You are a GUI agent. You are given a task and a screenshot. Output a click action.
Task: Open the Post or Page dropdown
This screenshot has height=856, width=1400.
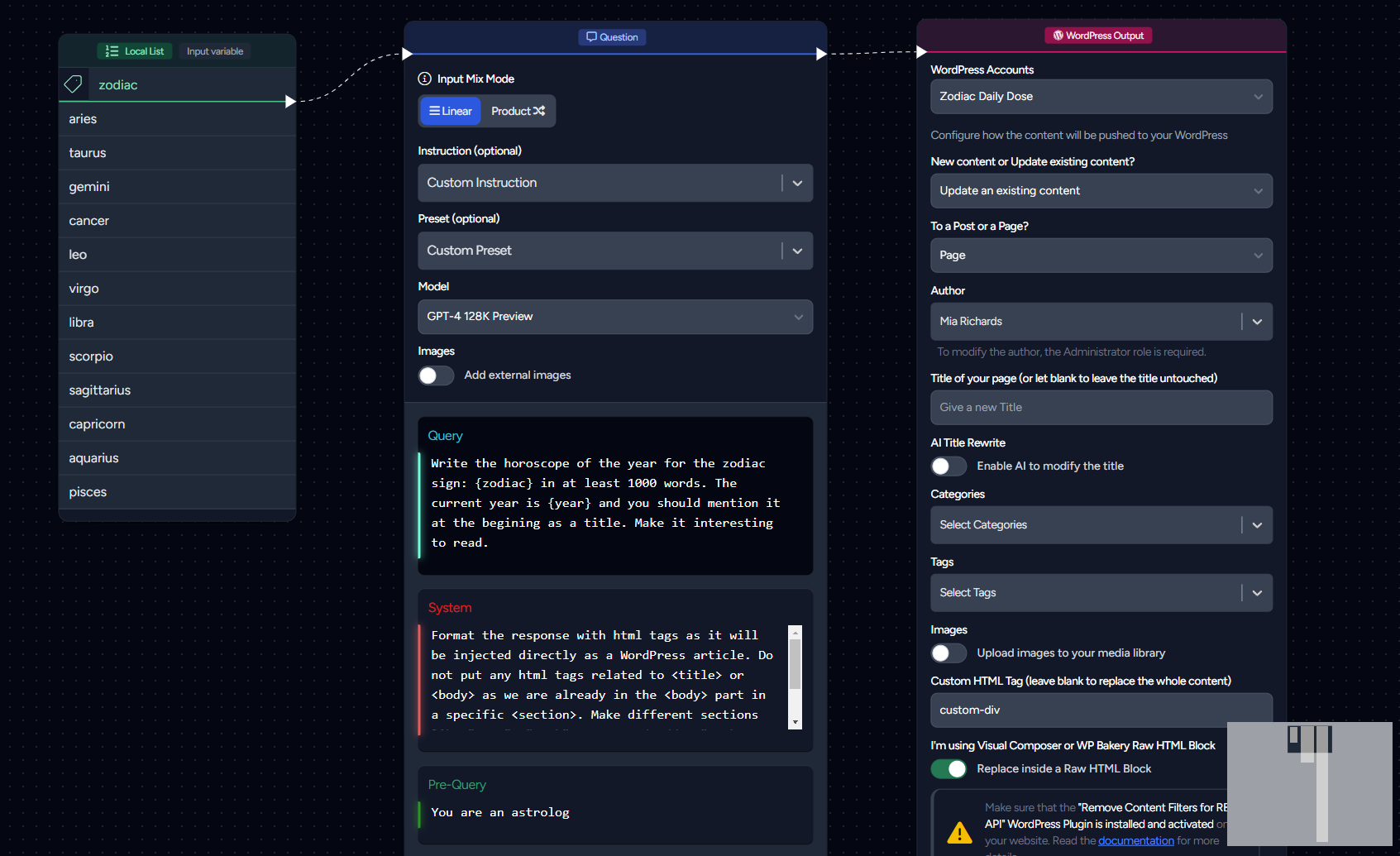point(1101,256)
